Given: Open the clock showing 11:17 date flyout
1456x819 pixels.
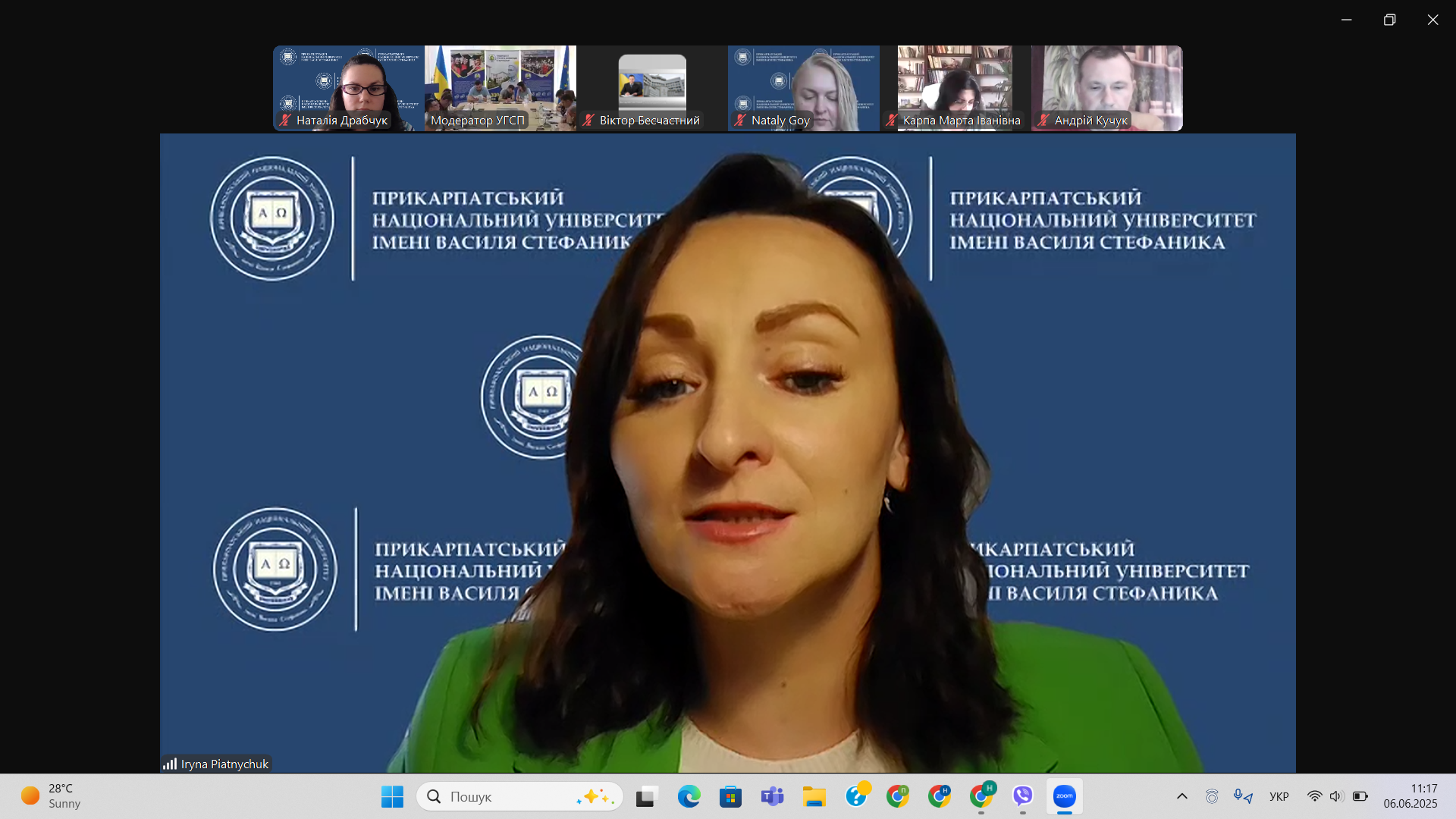Looking at the screenshot, I should coord(1410,796).
